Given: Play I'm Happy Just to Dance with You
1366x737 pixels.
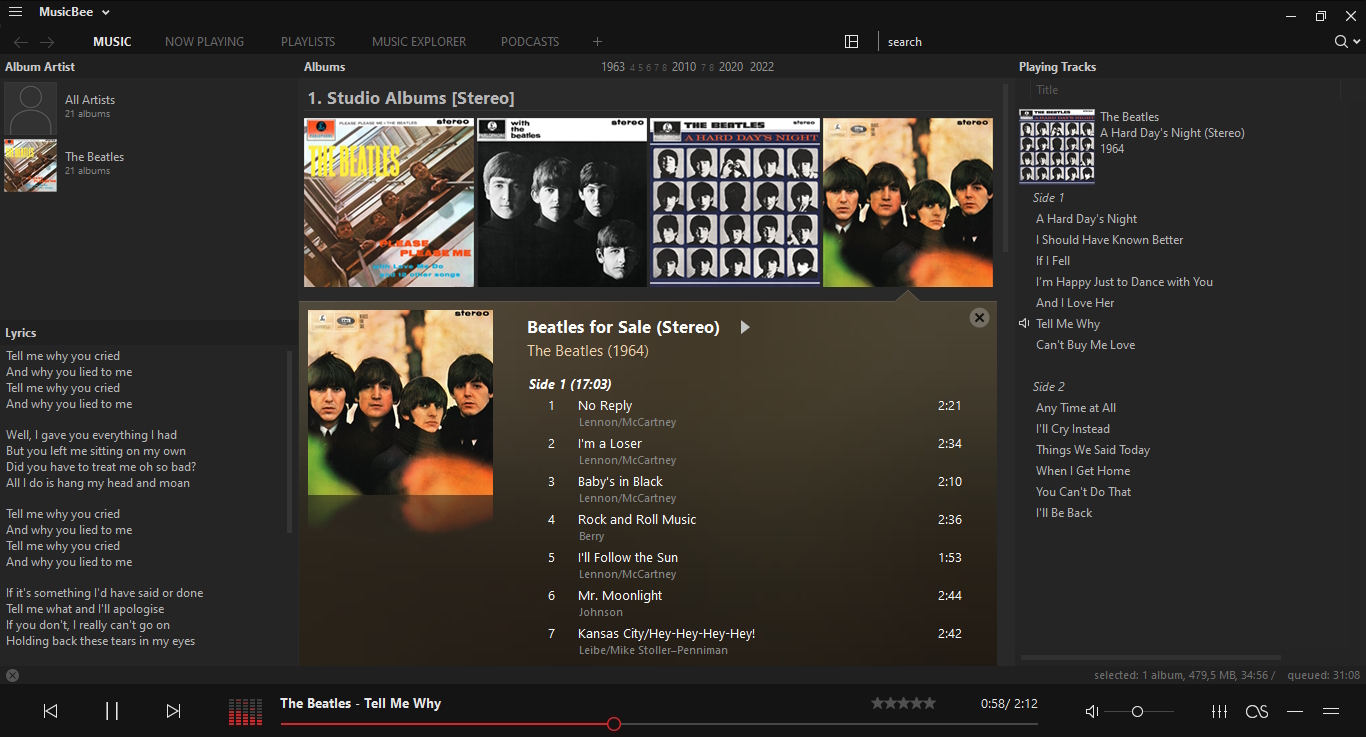Looking at the screenshot, I should click(1124, 282).
